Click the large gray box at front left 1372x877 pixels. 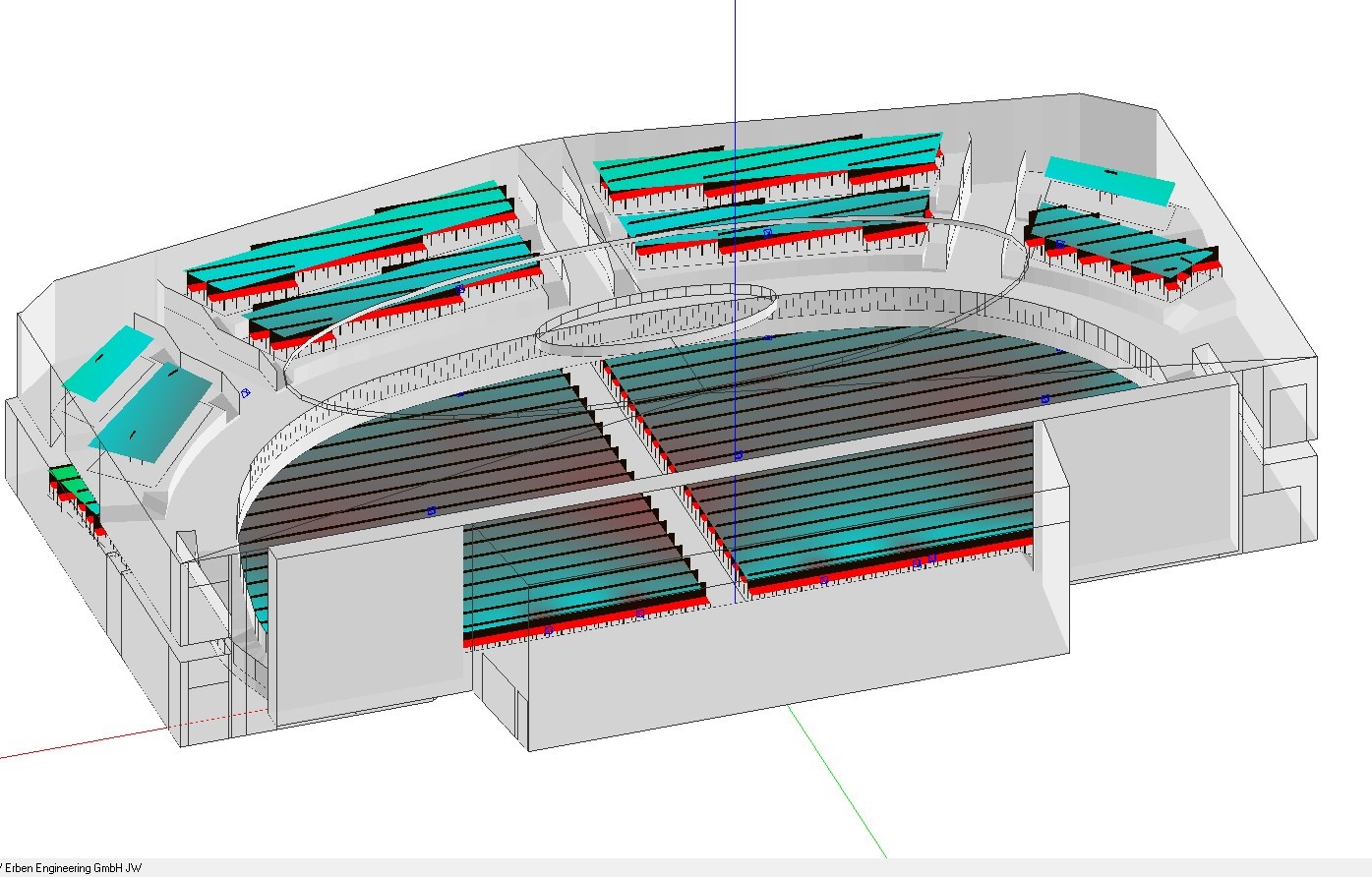(366, 629)
